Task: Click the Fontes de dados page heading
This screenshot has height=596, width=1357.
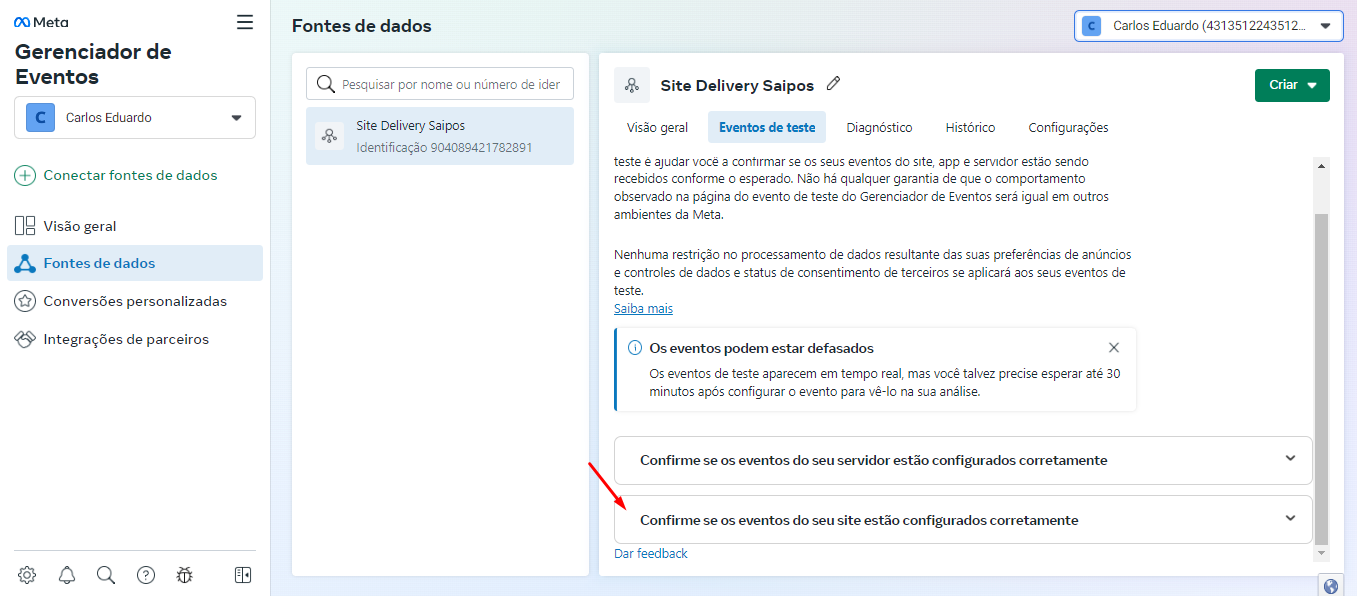Action: tap(362, 26)
